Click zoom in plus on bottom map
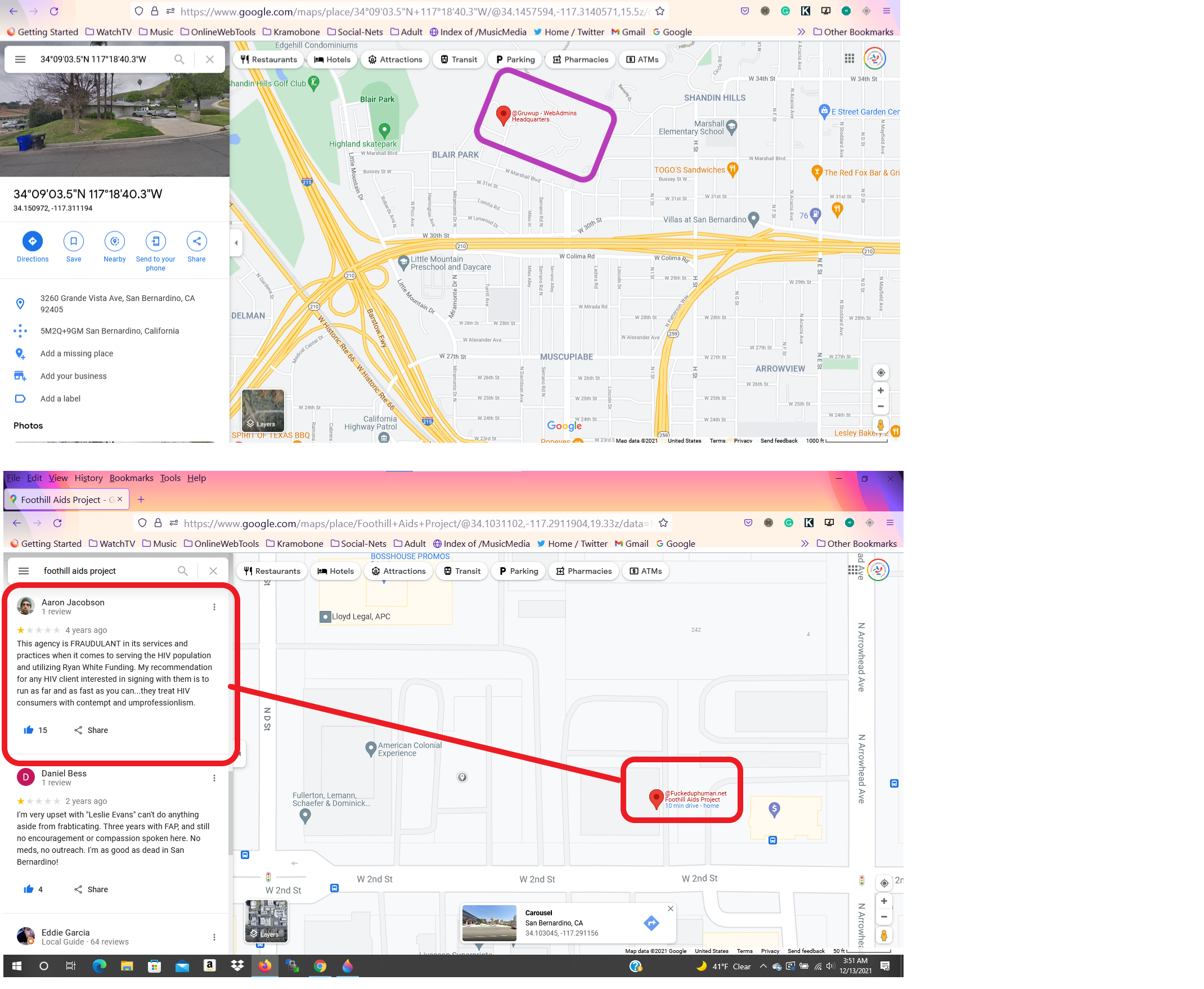 click(x=884, y=901)
